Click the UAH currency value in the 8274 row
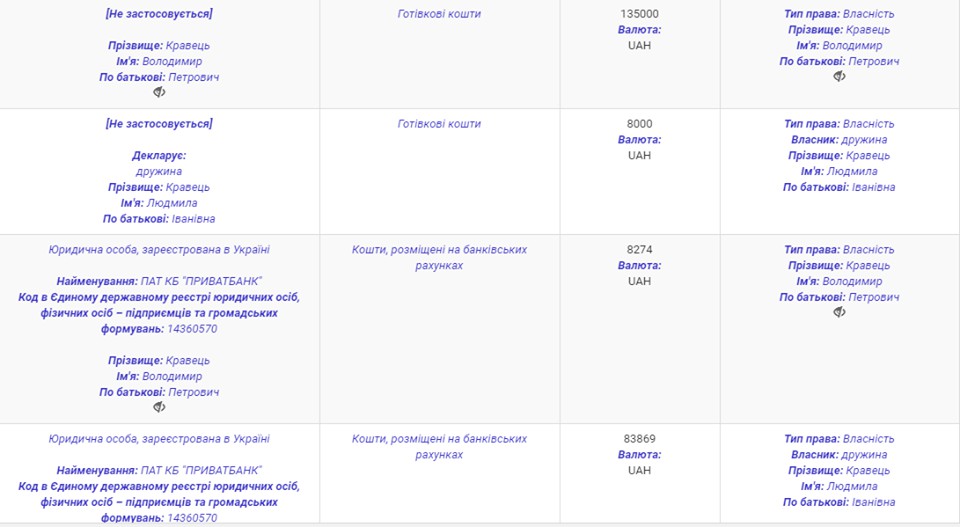960x527 pixels. (x=639, y=282)
